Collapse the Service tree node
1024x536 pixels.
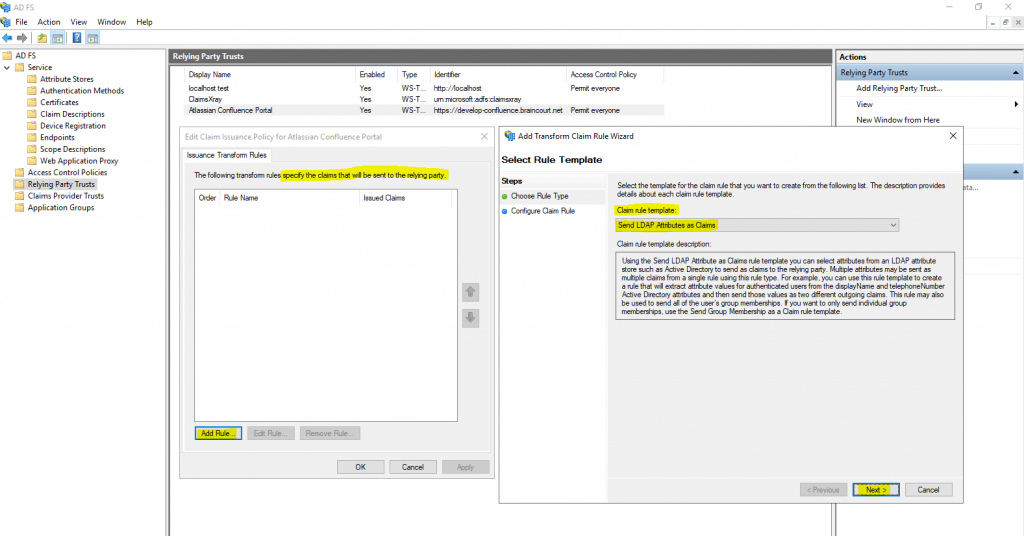pos(7,67)
